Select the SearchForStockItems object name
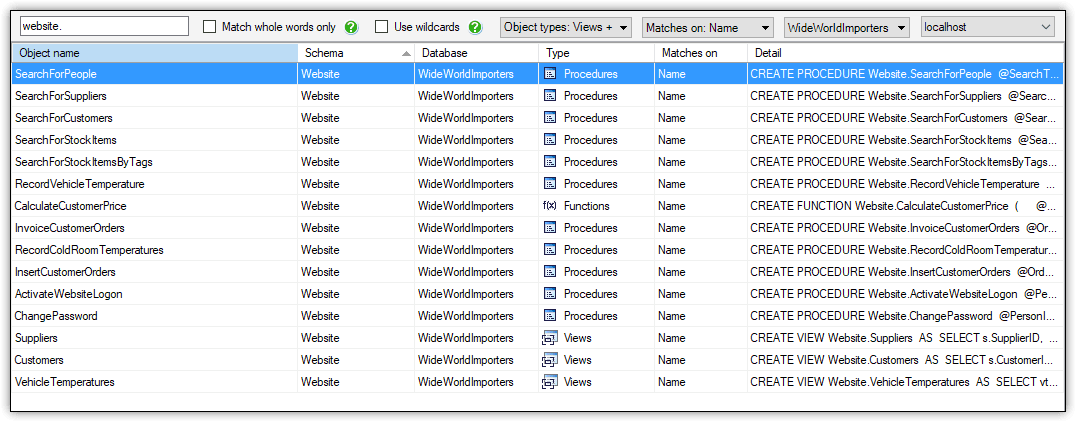 pos(66,140)
